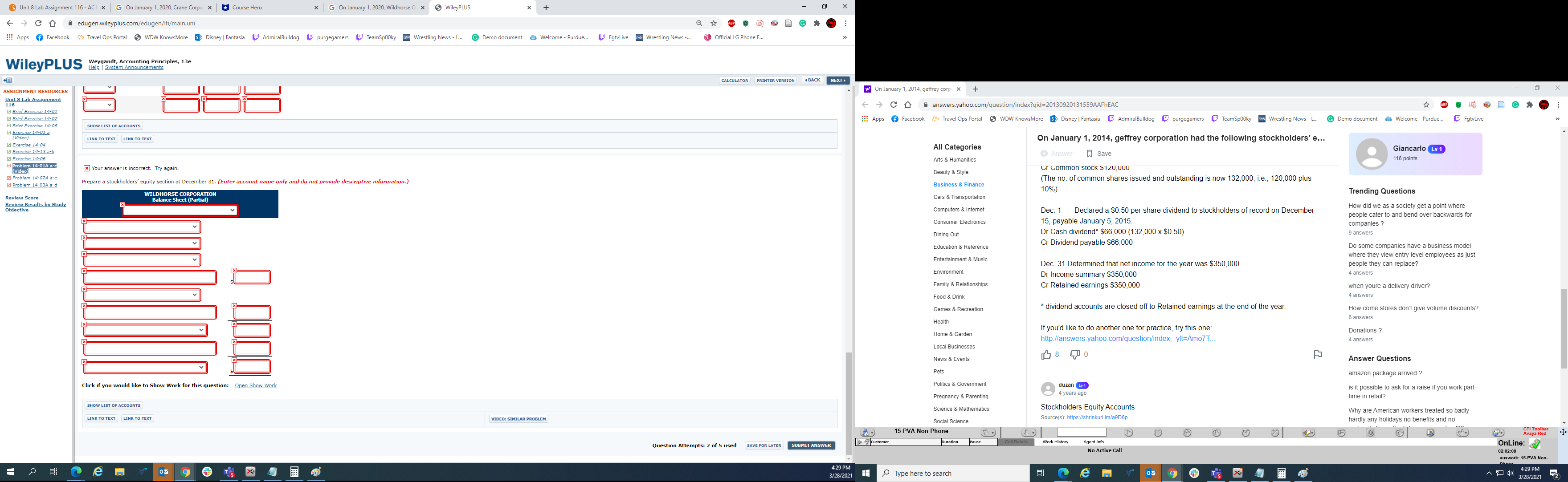Open Outlook from the left taskbar
Image resolution: width=1568 pixels, height=482 pixels.
pos(163,472)
